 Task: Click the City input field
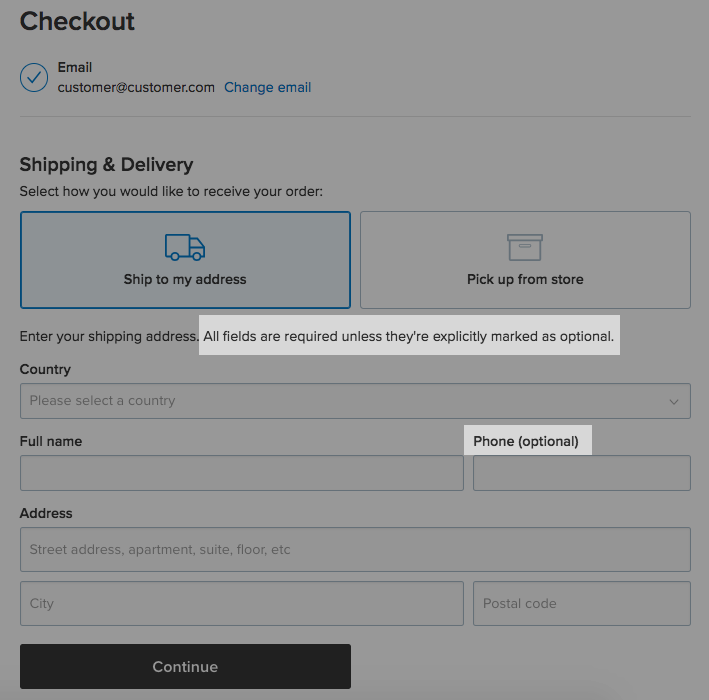[x=242, y=604]
